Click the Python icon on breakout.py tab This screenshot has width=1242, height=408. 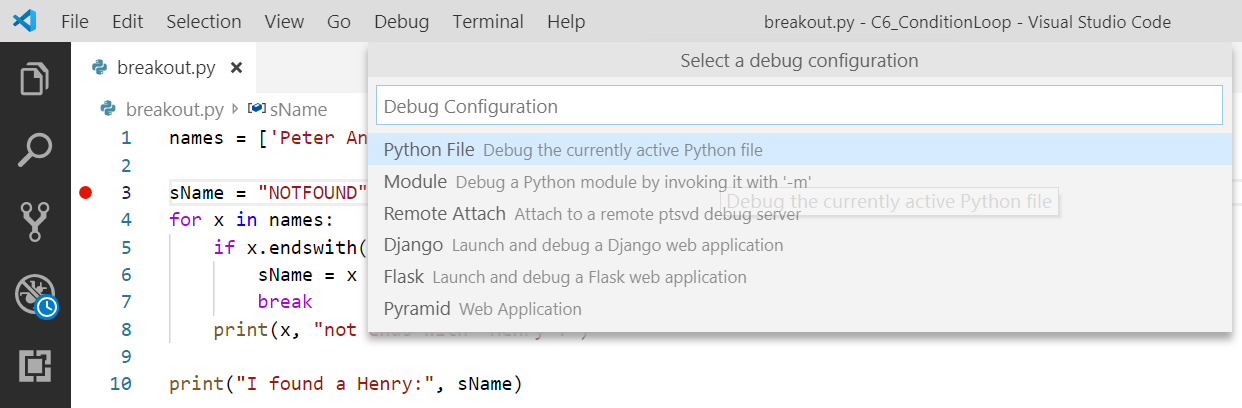tap(99, 68)
